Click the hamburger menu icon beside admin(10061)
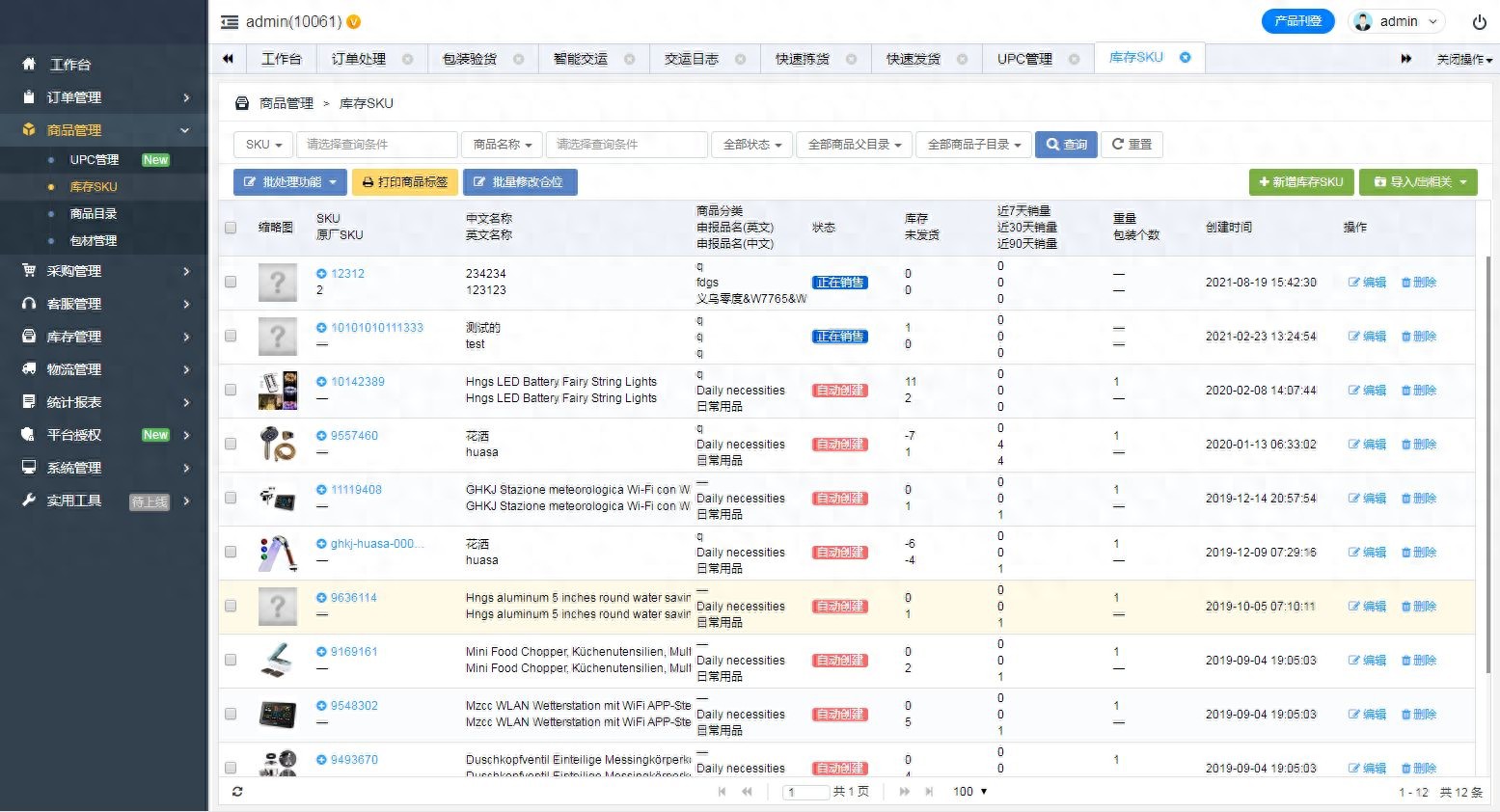This screenshot has height=812, width=1500. click(x=228, y=21)
